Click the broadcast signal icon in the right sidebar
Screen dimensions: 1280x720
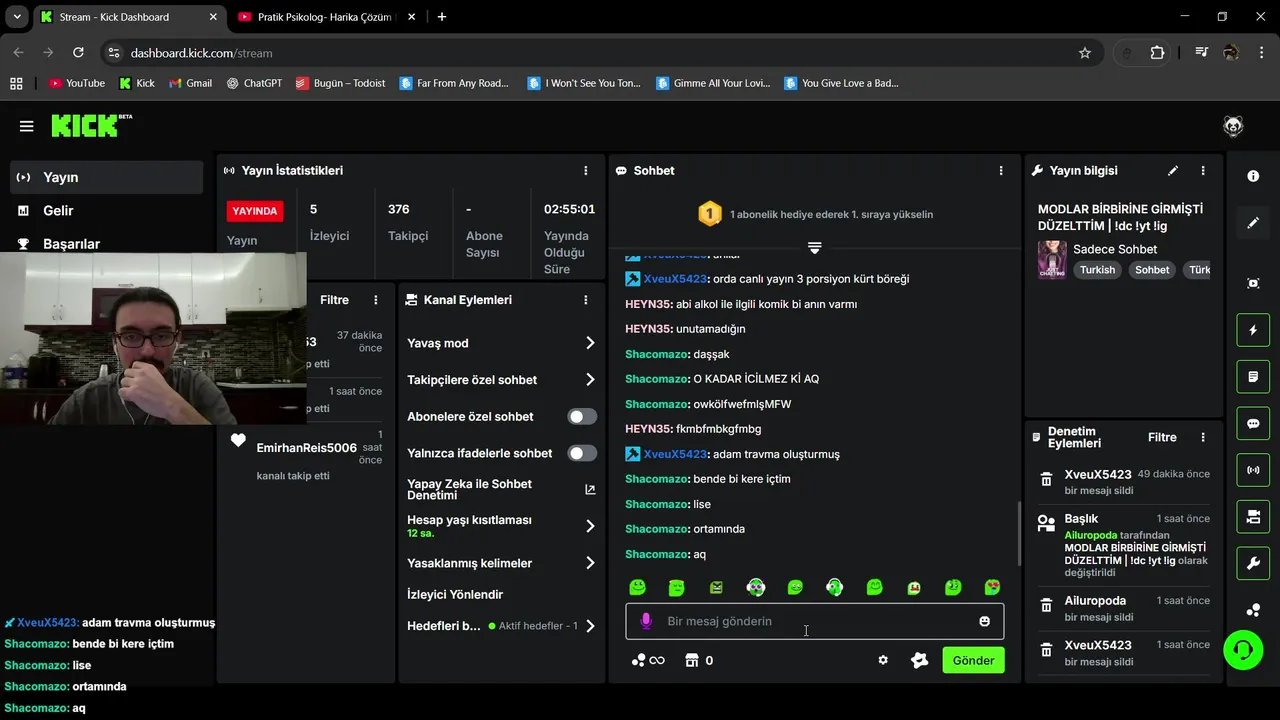point(1253,470)
